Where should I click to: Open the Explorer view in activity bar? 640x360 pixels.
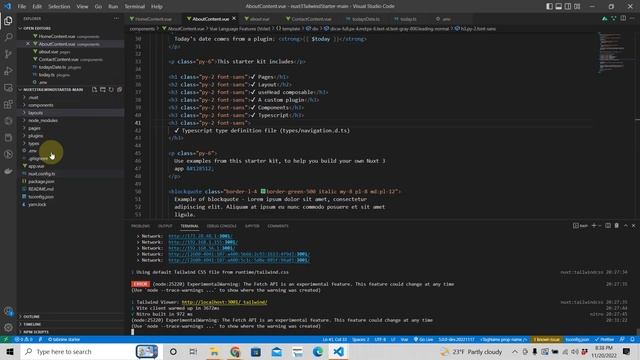point(8,21)
